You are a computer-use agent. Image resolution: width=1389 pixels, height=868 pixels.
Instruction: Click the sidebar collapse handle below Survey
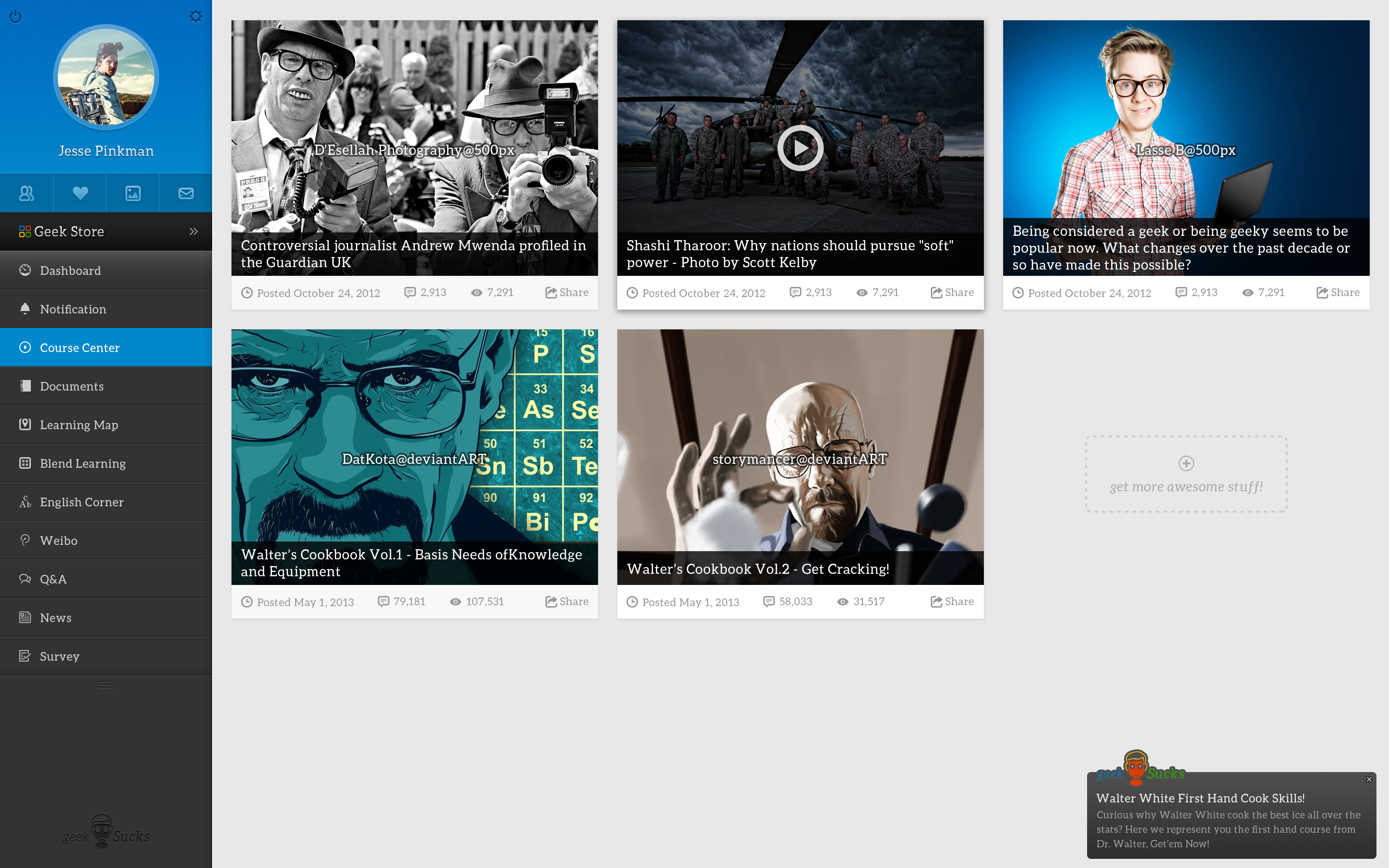(106, 684)
